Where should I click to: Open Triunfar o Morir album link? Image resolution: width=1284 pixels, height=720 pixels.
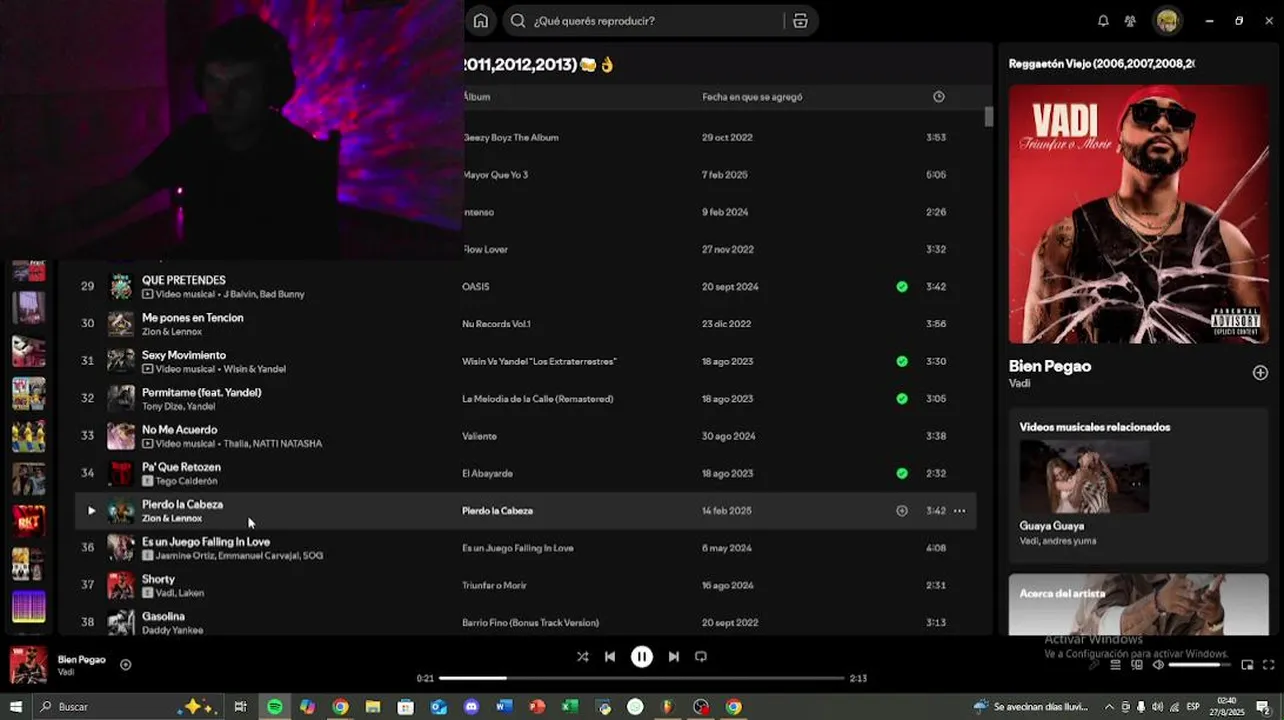(494, 585)
